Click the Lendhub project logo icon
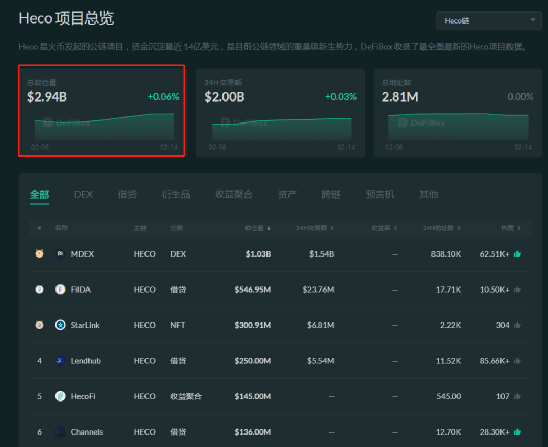The height and width of the screenshot is (447, 548). [60, 361]
